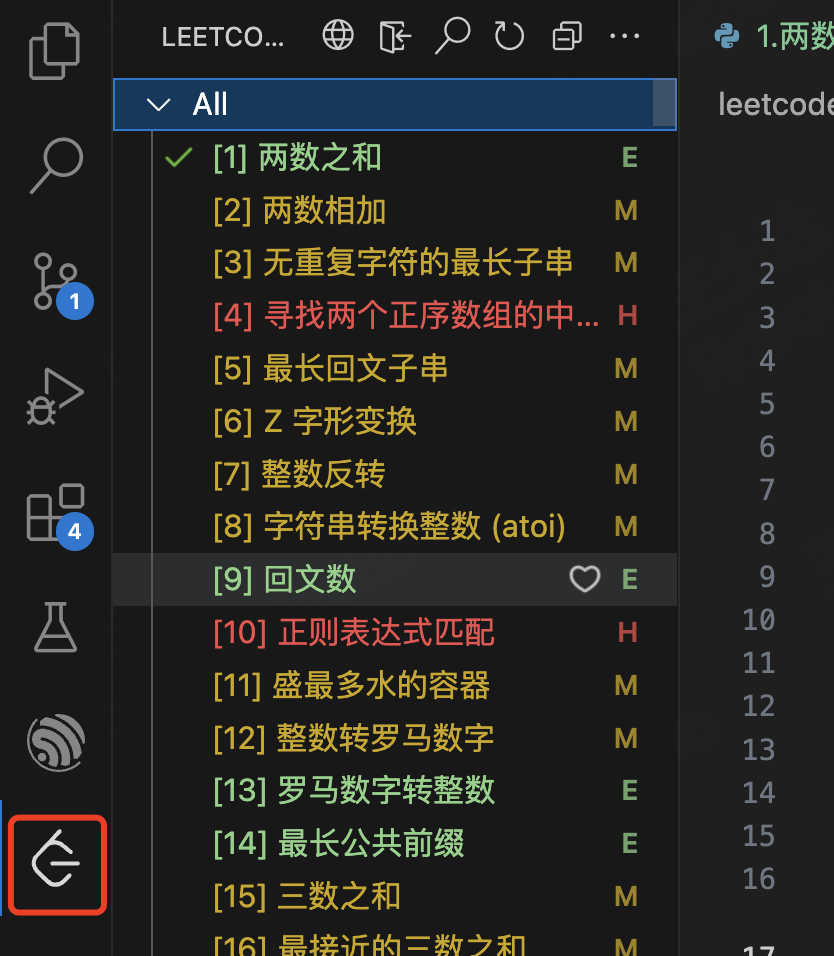The height and width of the screenshot is (956, 834).
Task: Click the globe endpoint switch icon
Action: click(338, 35)
